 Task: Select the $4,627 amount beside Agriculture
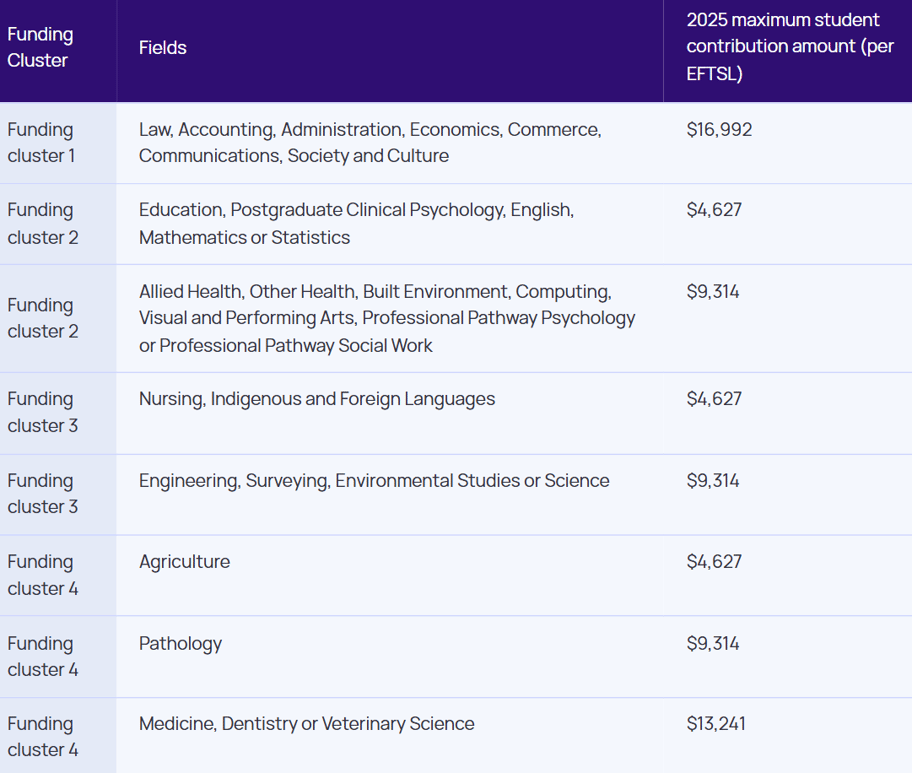click(714, 562)
